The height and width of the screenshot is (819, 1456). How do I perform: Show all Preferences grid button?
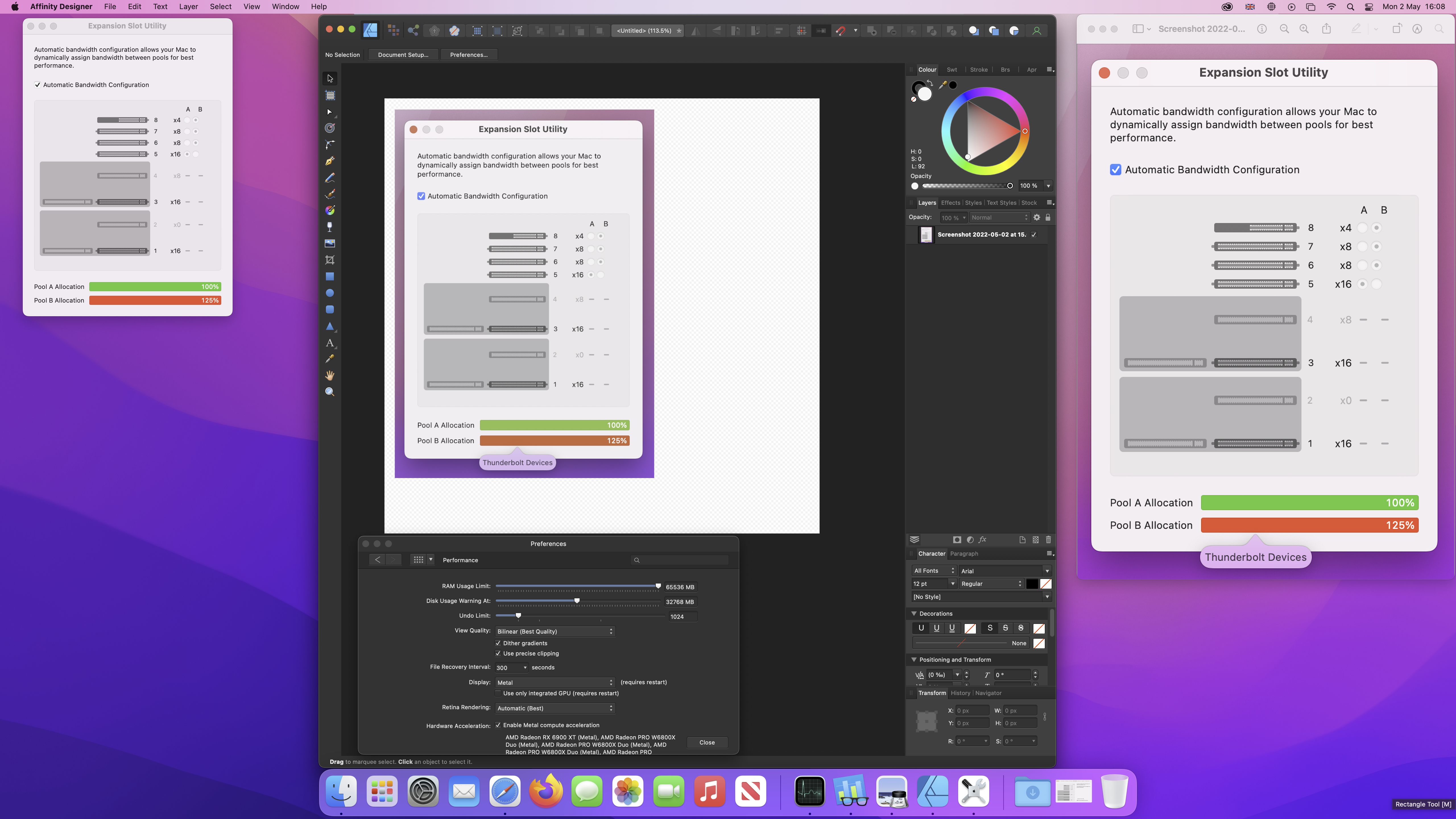point(418,560)
